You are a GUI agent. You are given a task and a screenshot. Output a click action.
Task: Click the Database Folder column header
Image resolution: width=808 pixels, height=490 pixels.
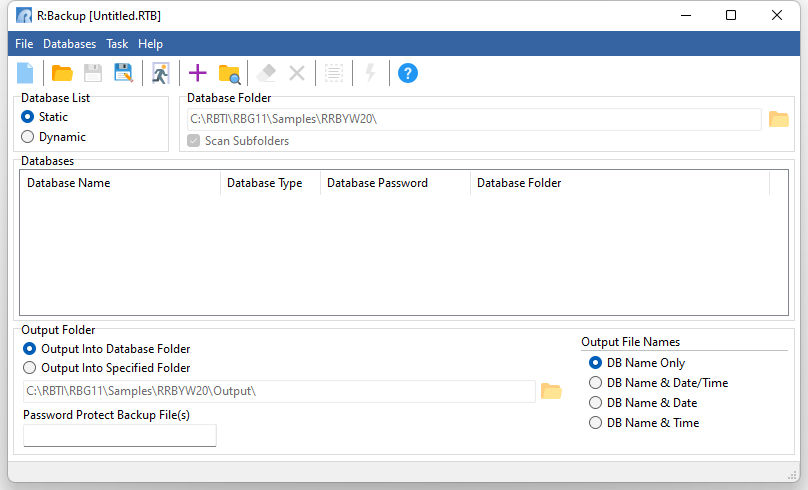620,183
